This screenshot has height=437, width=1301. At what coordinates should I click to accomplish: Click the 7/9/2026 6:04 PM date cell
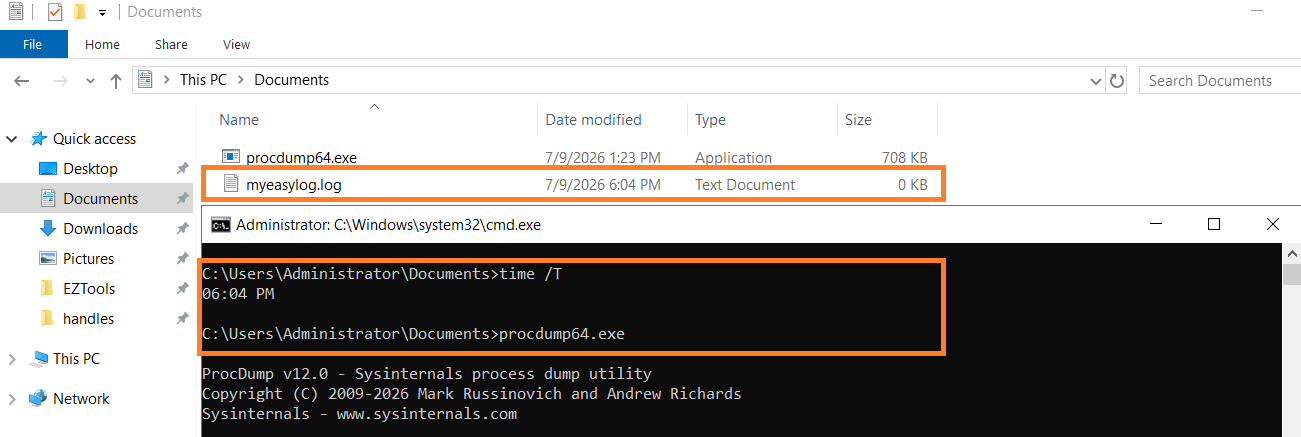point(602,184)
